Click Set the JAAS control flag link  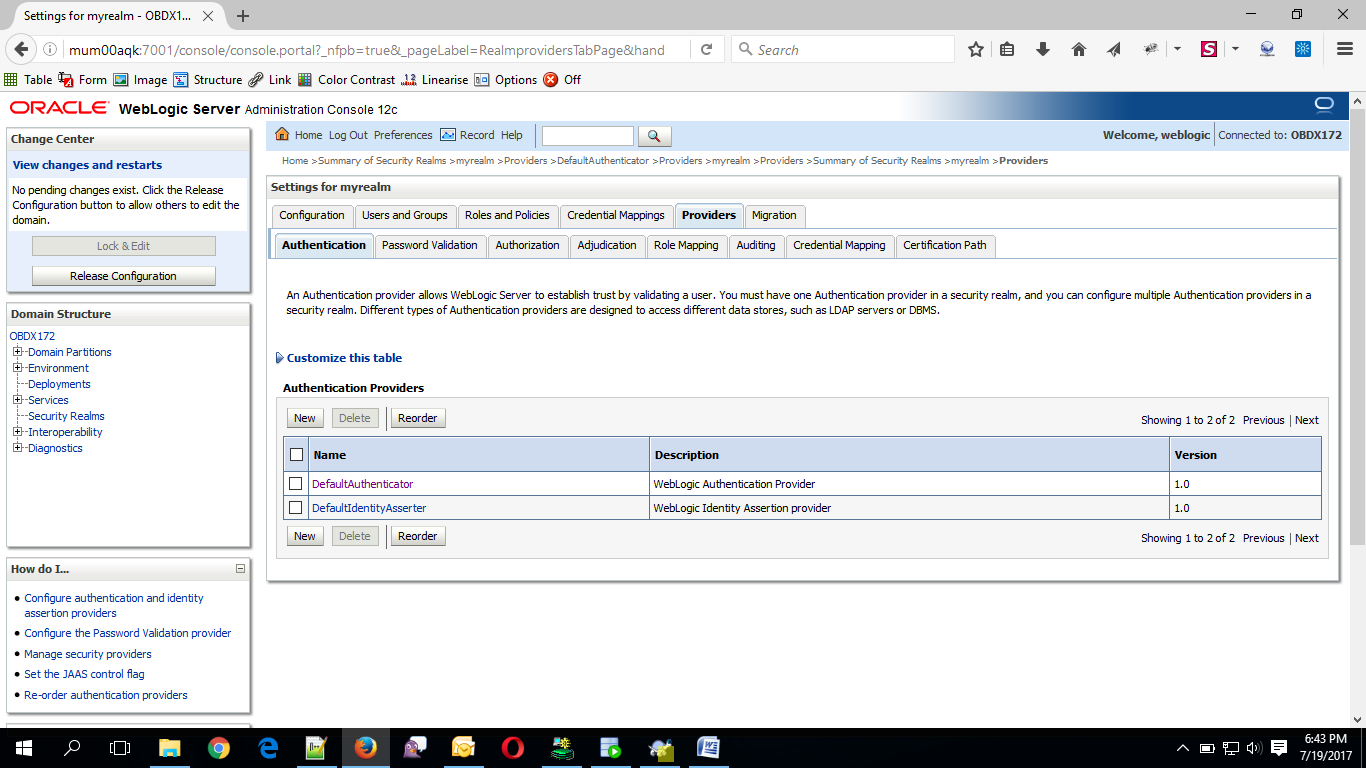[84, 674]
